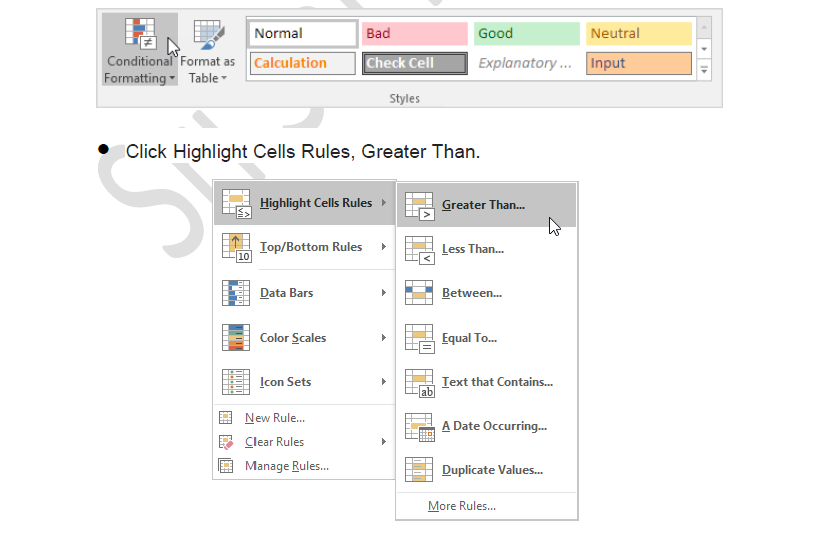826x540 pixels.
Task: Click the Conditional Formatting icon
Action: (140, 34)
